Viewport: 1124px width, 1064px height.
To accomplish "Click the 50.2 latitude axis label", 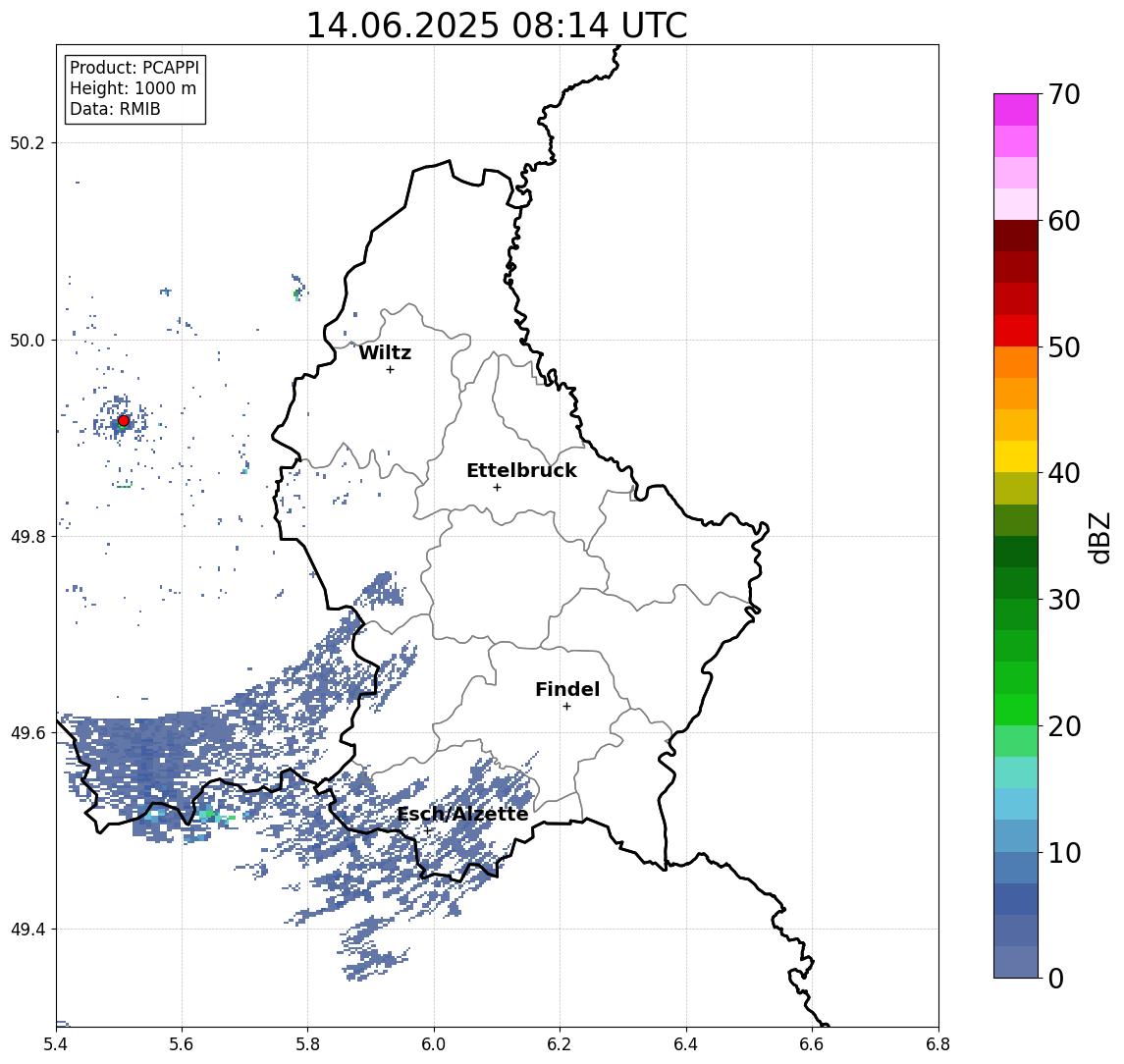I will point(27,142).
